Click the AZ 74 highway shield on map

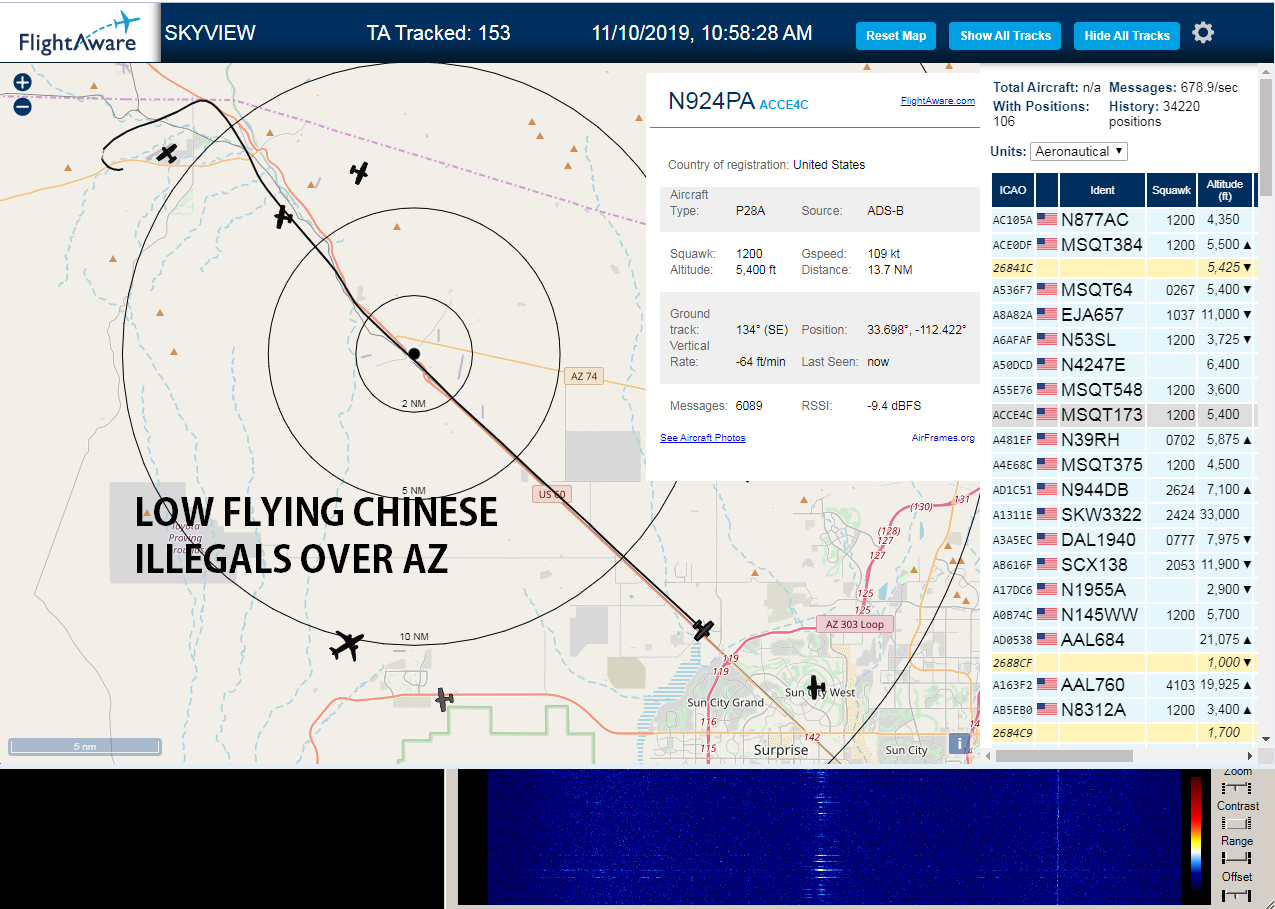point(583,376)
